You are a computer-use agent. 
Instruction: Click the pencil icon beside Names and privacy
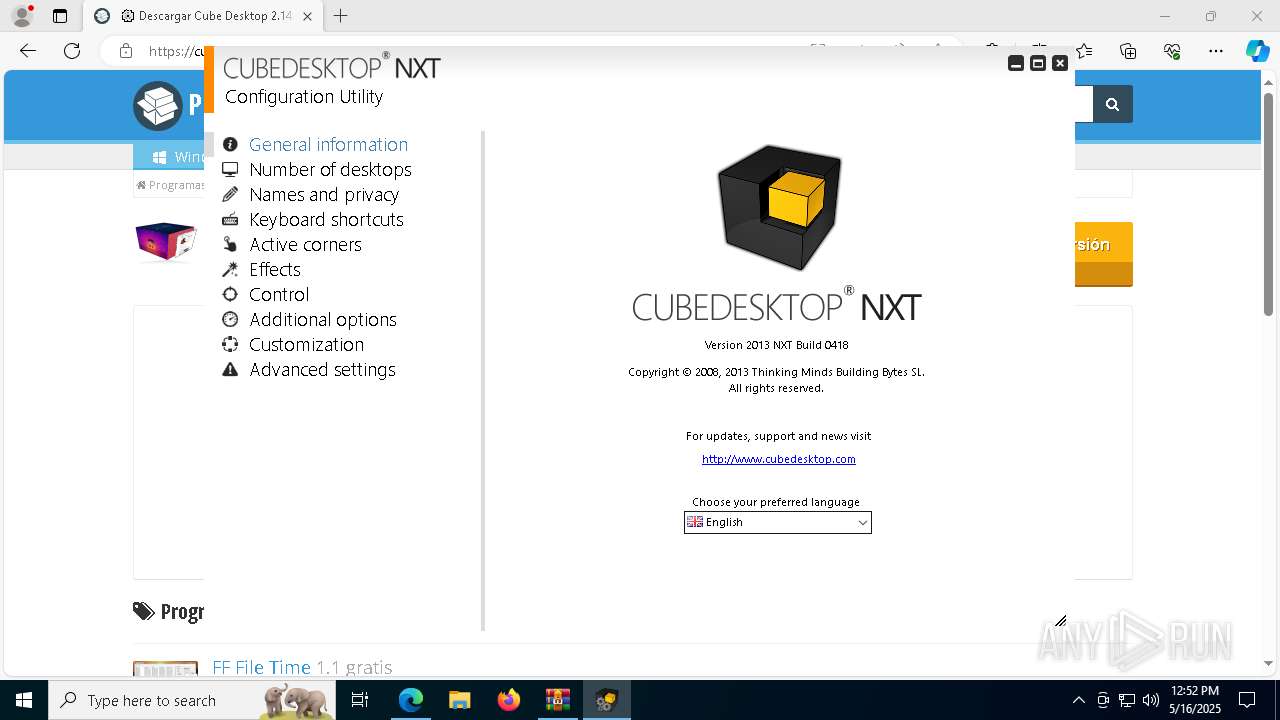[230, 194]
